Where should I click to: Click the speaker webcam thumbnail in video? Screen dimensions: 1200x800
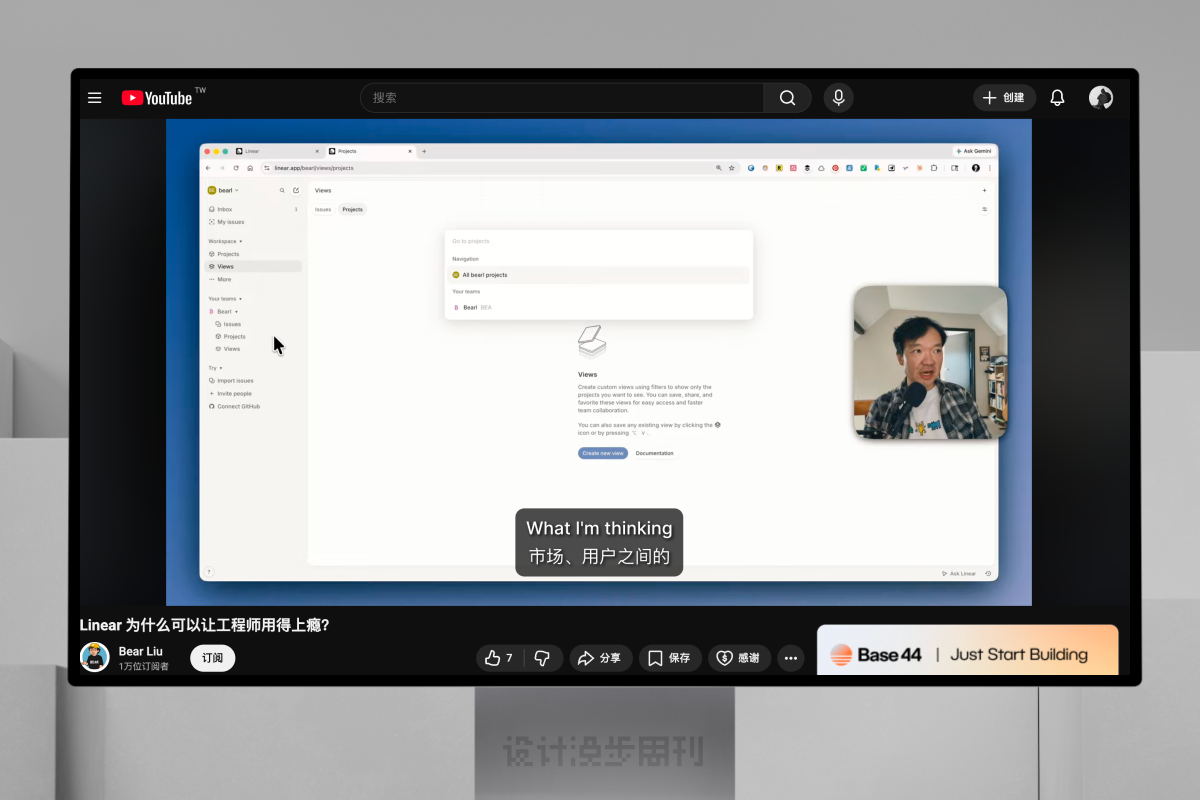pos(930,362)
